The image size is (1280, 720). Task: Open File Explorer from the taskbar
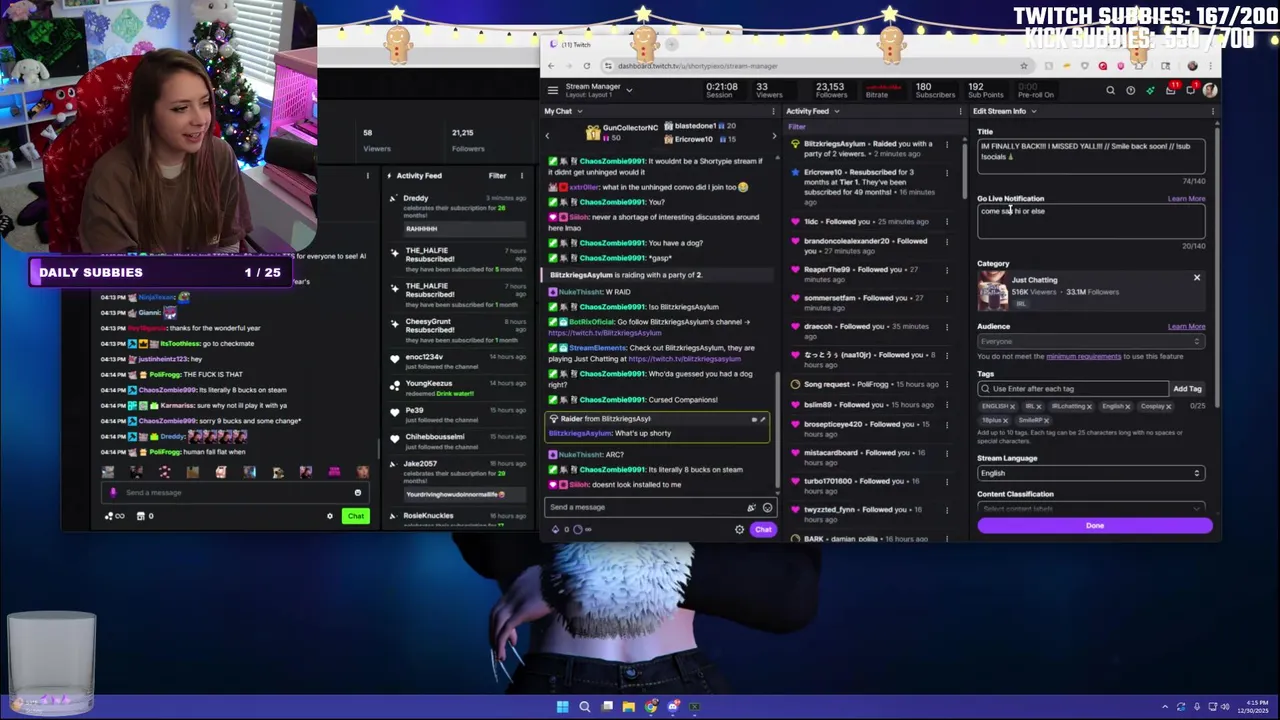tap(629, 707)
